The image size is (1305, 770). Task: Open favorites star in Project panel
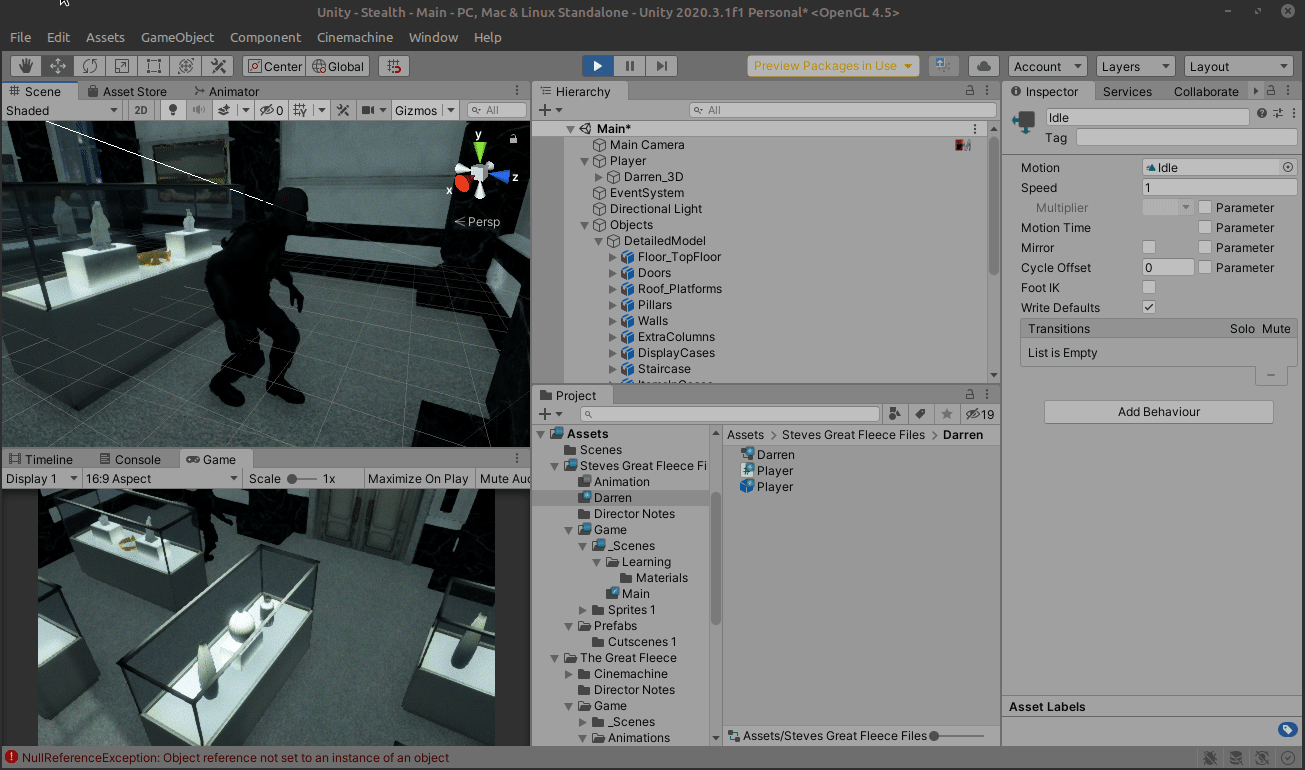tap(946, 414)
